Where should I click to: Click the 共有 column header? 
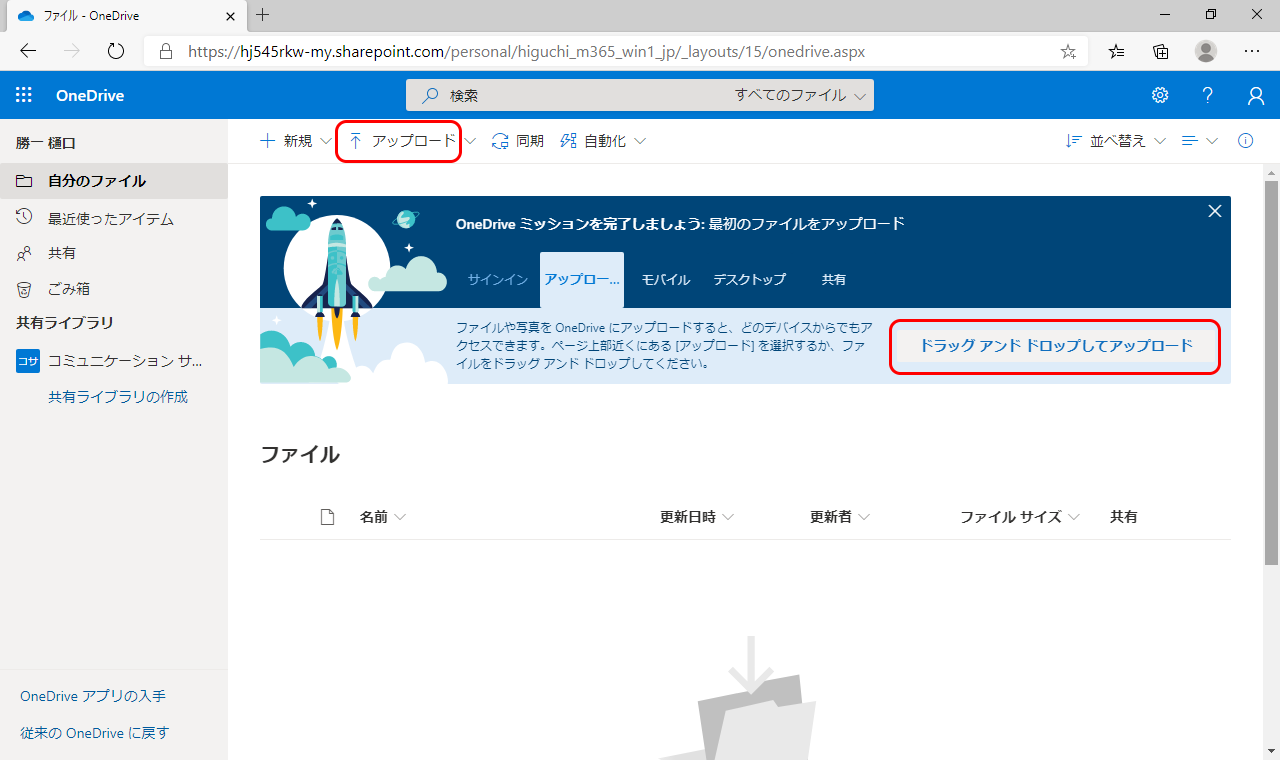click(x=1124, y=517)
